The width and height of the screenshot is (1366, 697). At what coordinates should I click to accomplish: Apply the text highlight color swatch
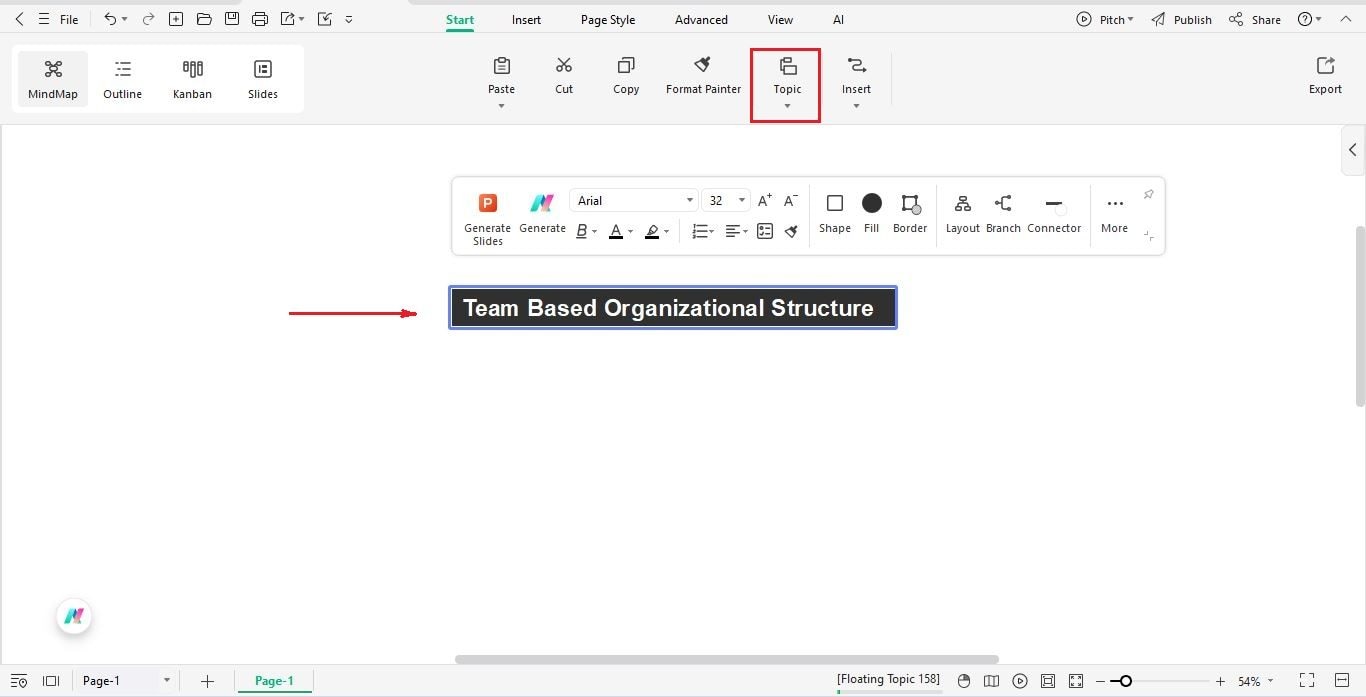tap(652, 231)
